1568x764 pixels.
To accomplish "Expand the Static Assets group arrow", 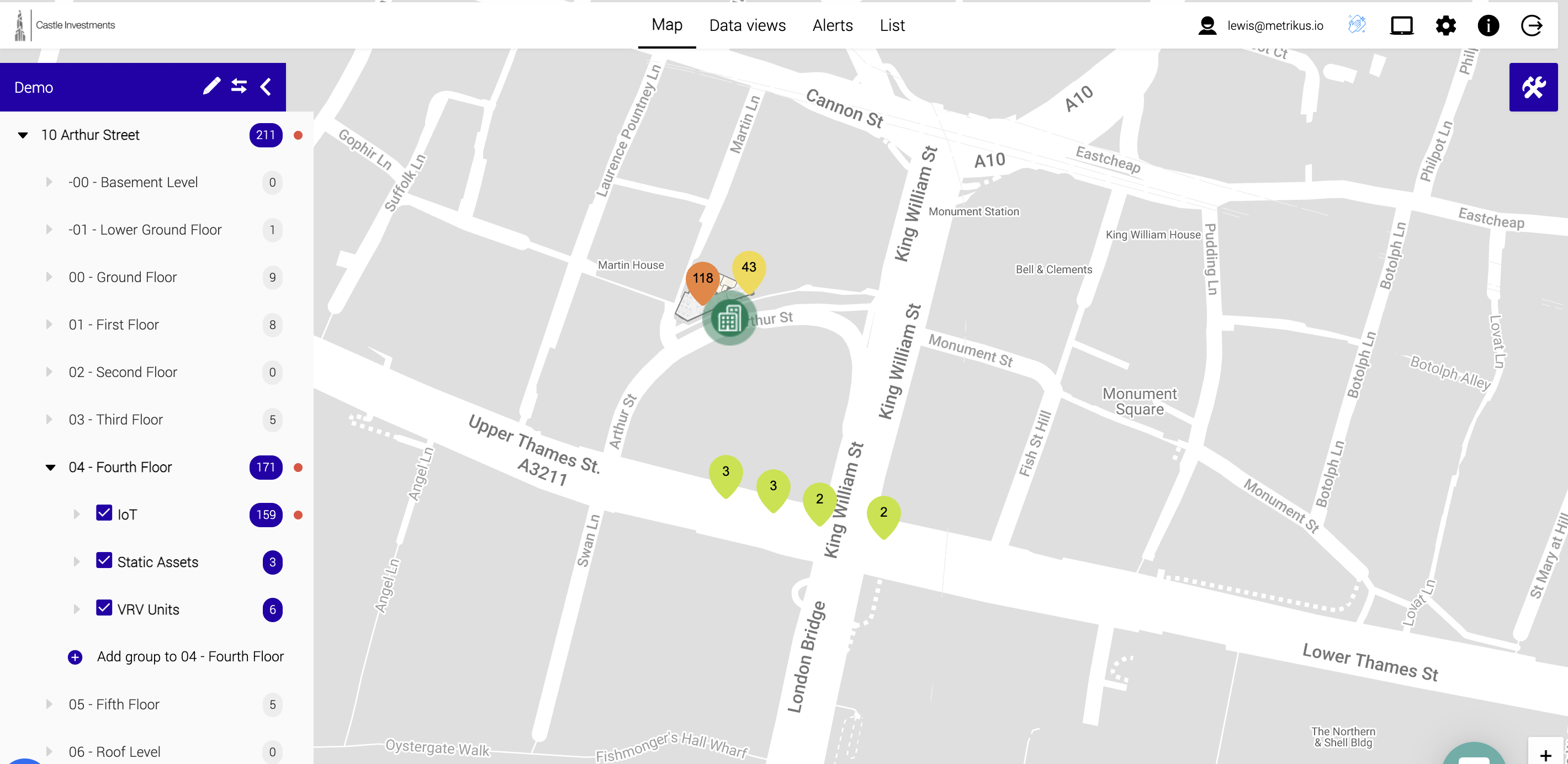I will tap(77, 562).
